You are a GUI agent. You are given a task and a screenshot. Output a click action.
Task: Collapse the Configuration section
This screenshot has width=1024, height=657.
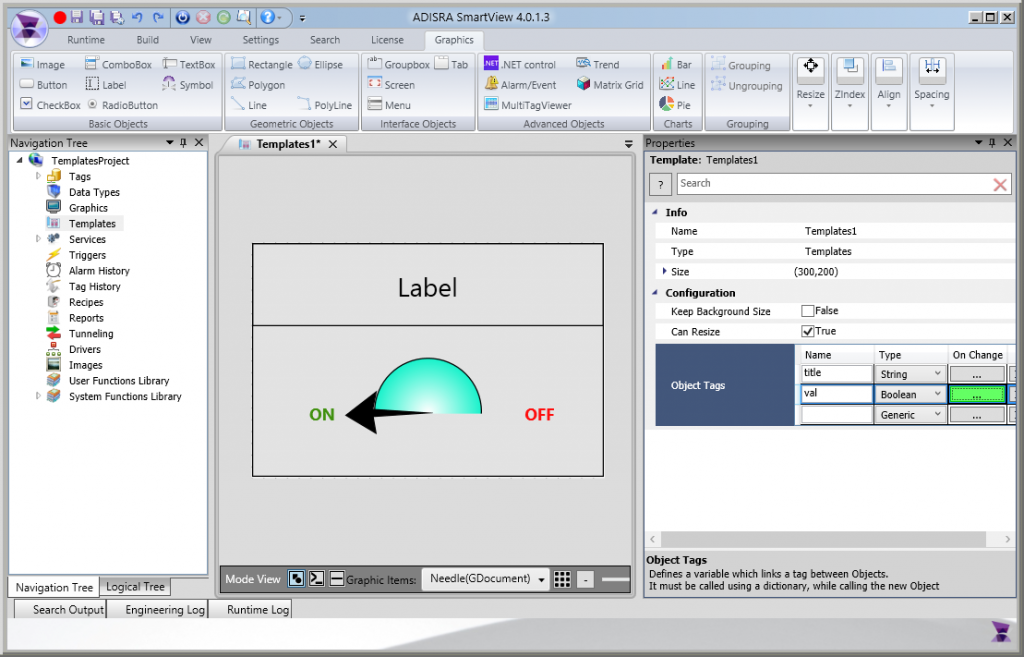tap(655, 293)
